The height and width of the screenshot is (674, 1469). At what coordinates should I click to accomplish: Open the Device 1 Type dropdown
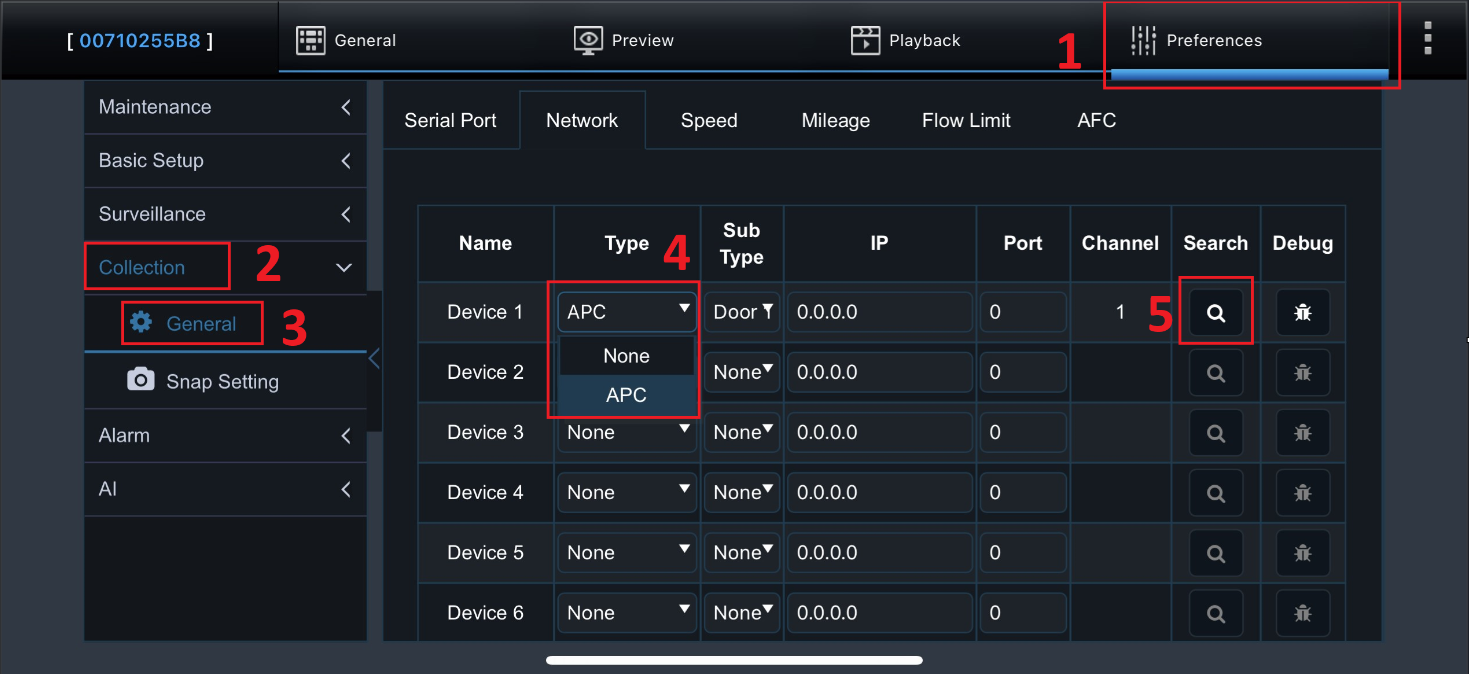627,312
